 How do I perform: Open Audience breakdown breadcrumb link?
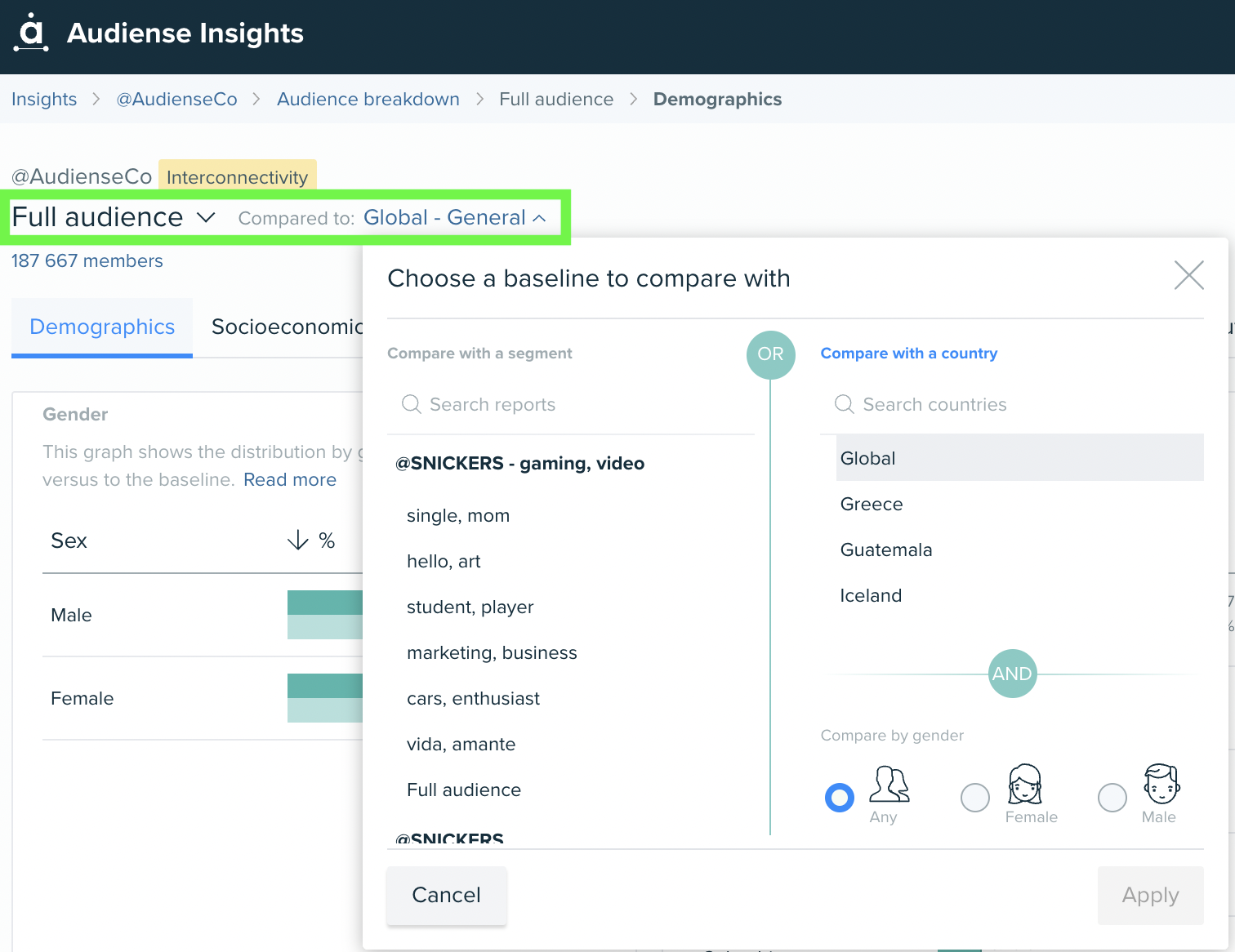(368, 99)
